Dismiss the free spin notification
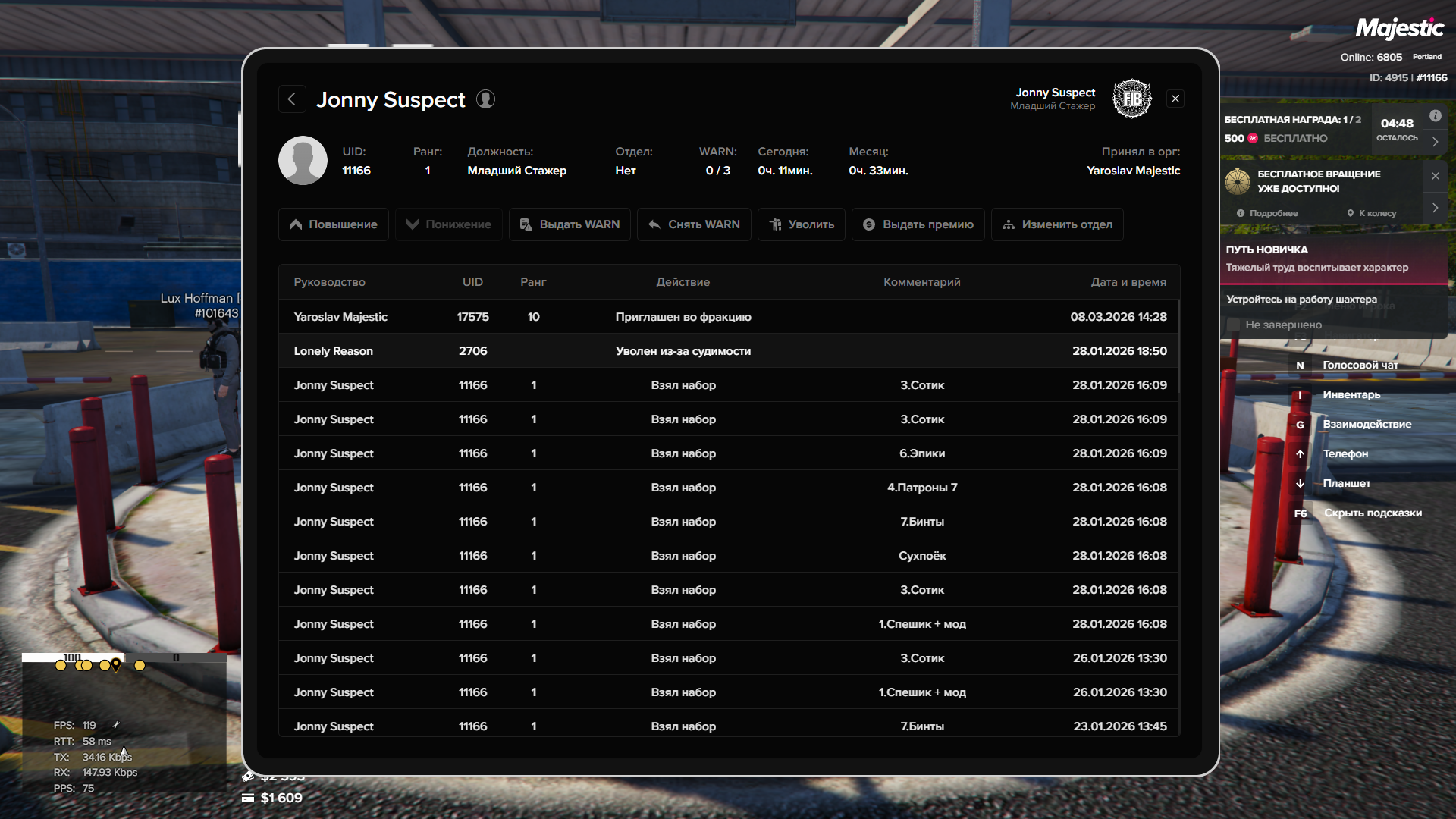The height and width of the screenshot is (819, 1456). click(1436, 176)
